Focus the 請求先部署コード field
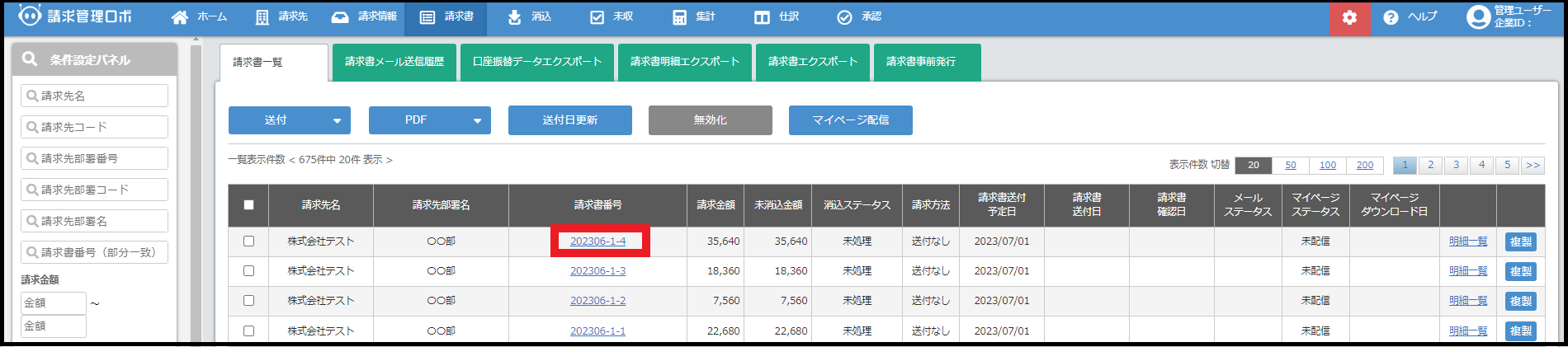This screenshot has height=347, width=1568. [x=94, y=190]
